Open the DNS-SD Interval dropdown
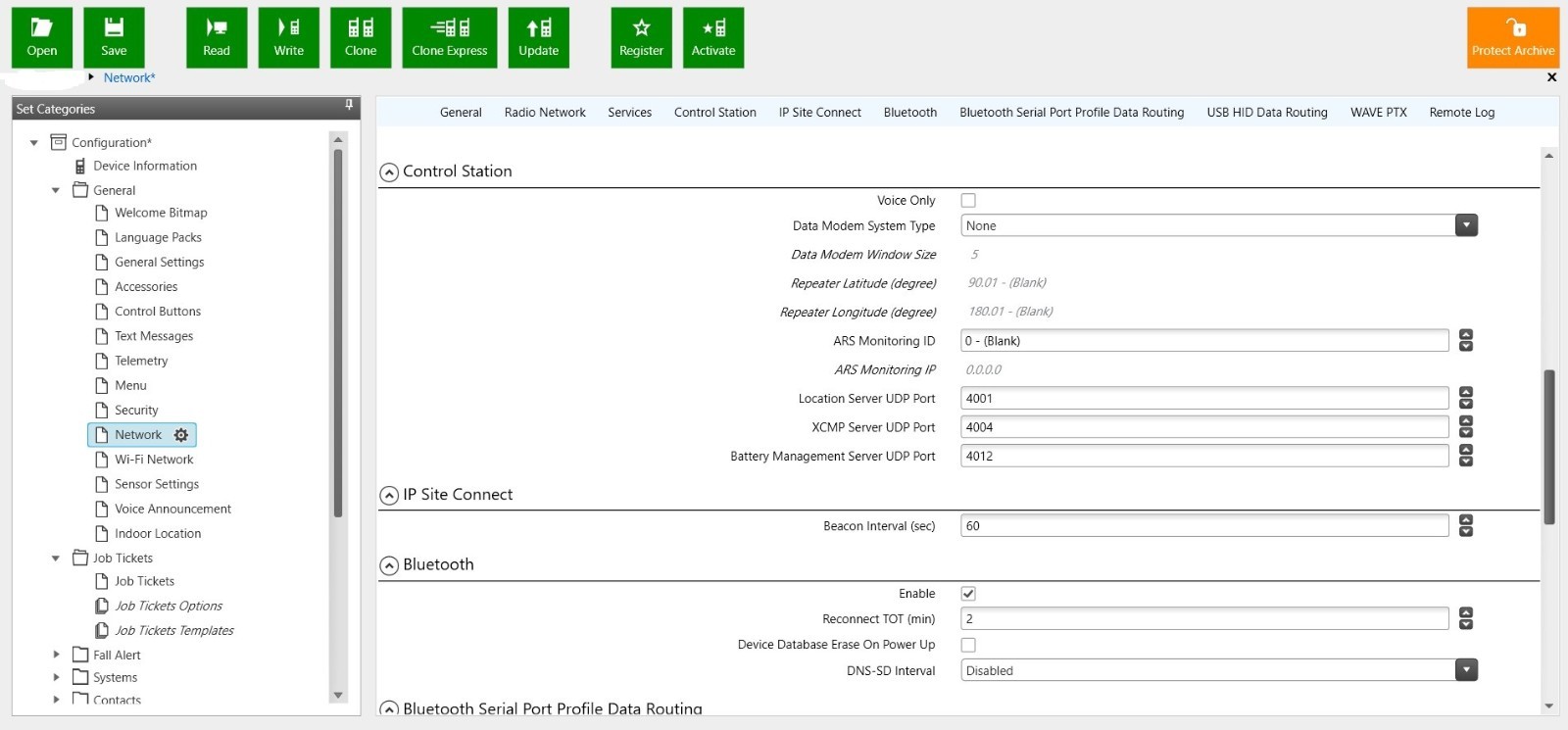1568x730 pixels. click(1465, 671)
